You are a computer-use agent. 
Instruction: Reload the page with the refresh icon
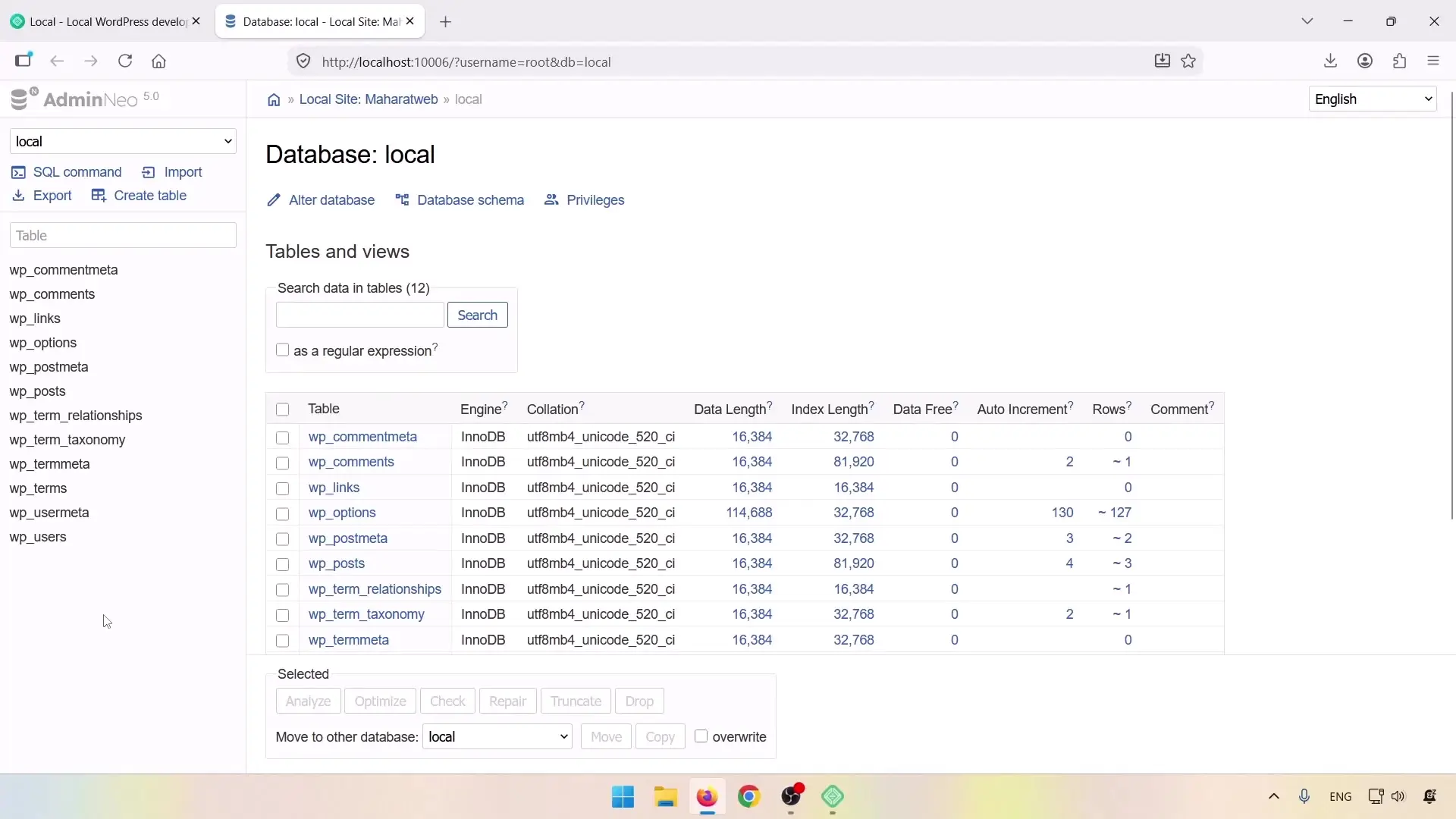click(125, 61)
